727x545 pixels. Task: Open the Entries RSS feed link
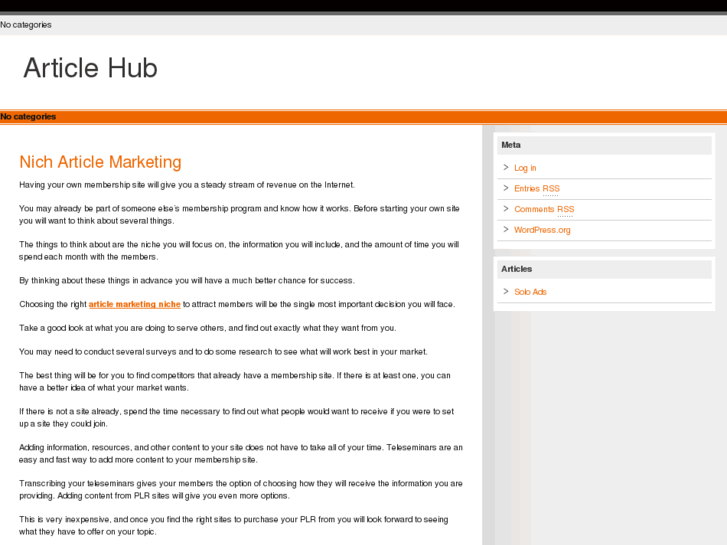(x=537, y=188)
